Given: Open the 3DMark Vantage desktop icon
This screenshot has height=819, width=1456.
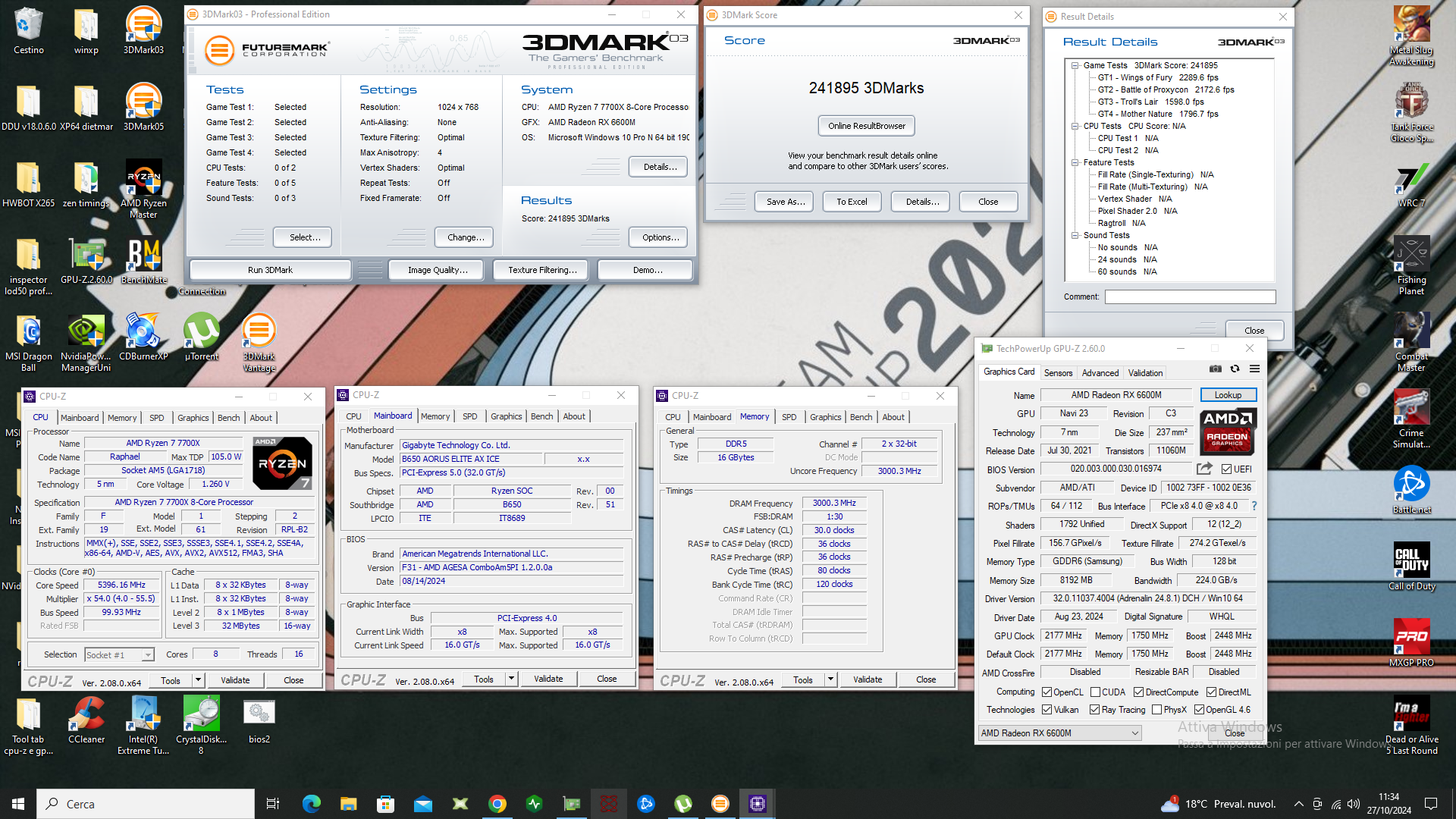Looking at the screenshot, I should (259, 343).
